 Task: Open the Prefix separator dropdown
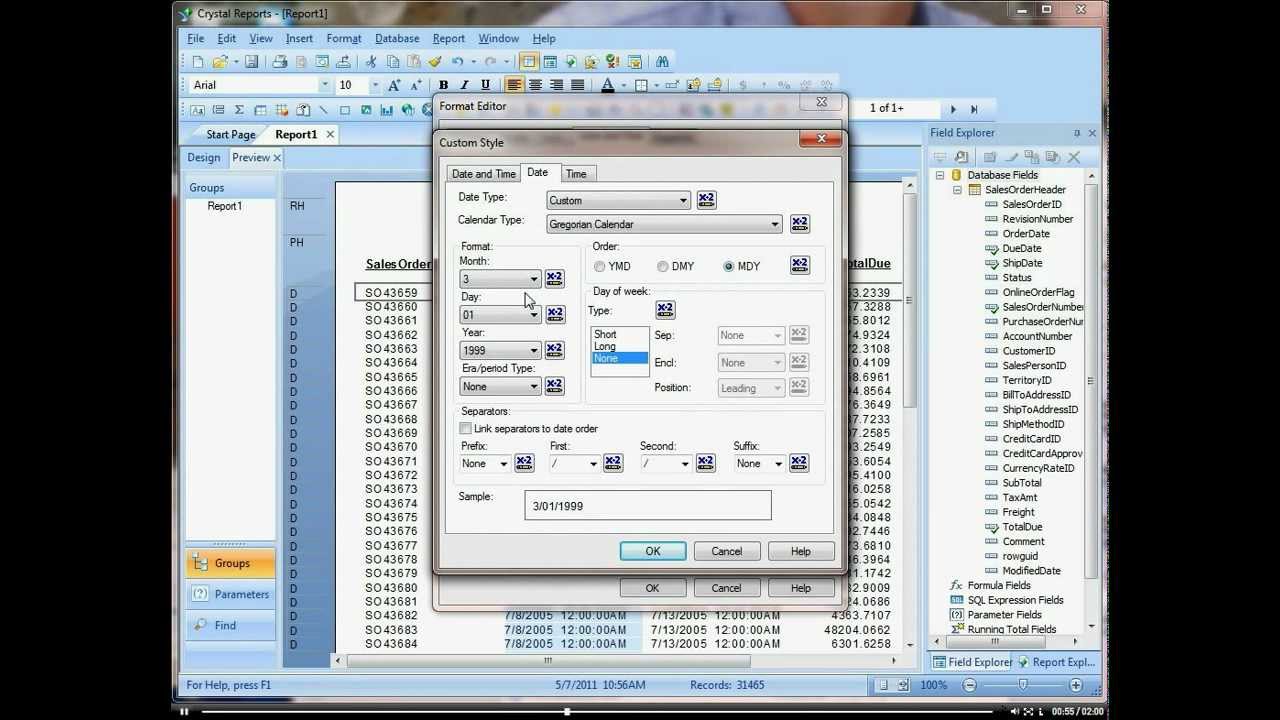(x=503, y=464)
